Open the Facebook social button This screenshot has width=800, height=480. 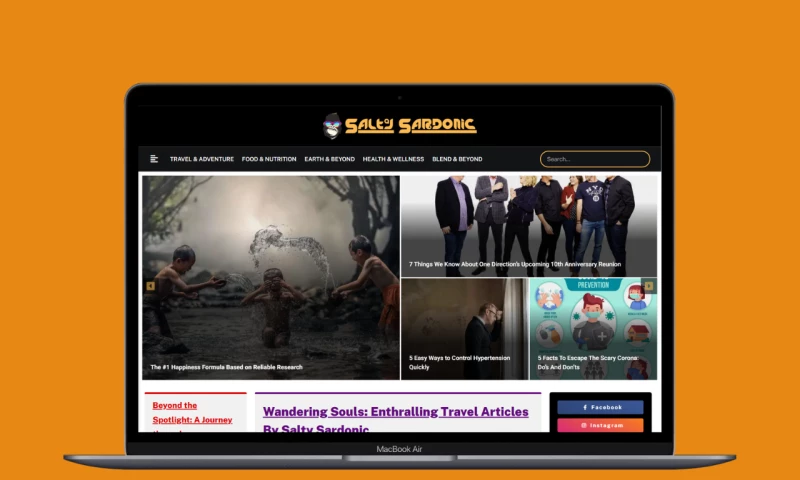tap(600, 407)
